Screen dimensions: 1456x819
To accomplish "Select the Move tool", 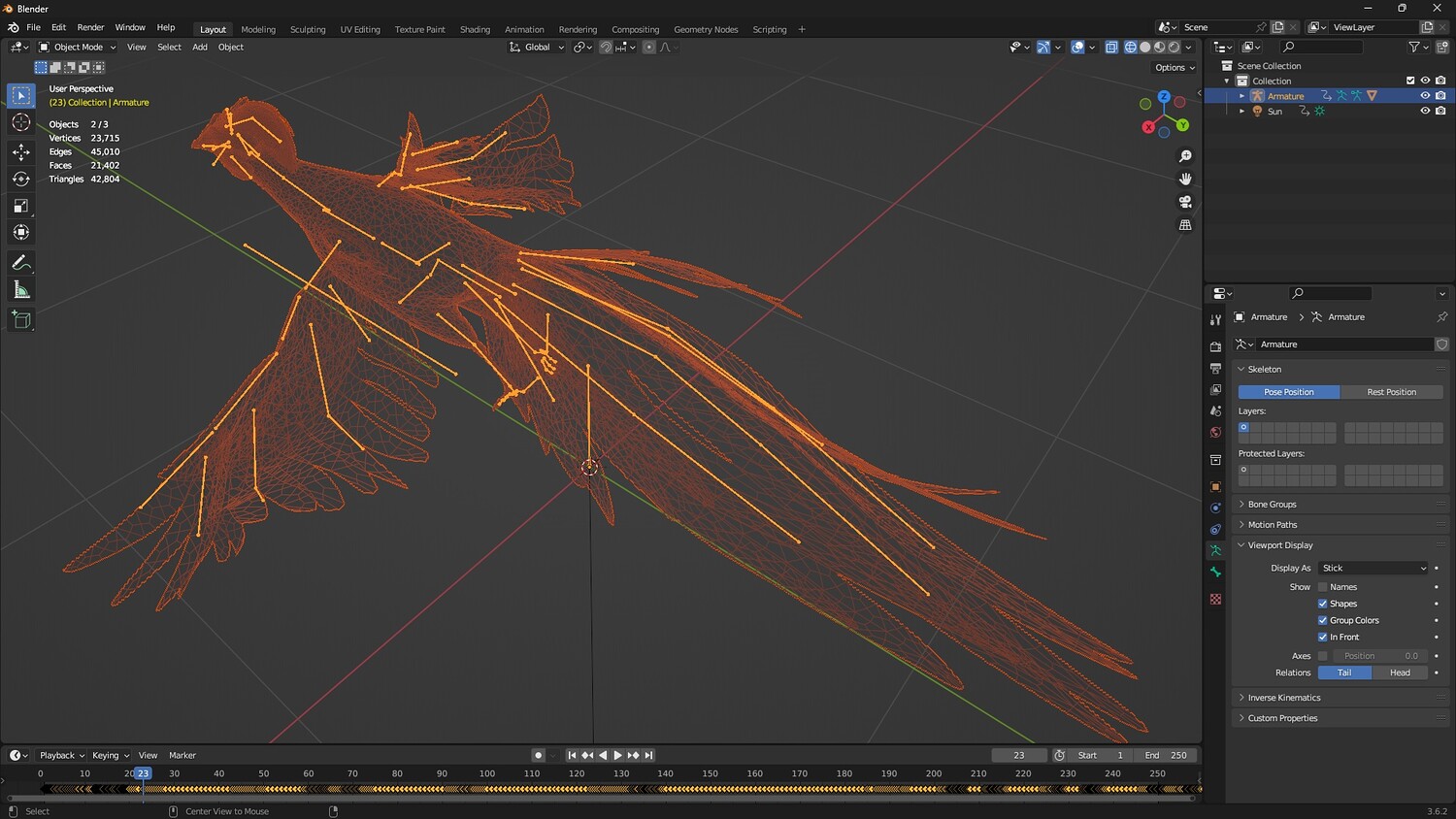I will 20,151.
